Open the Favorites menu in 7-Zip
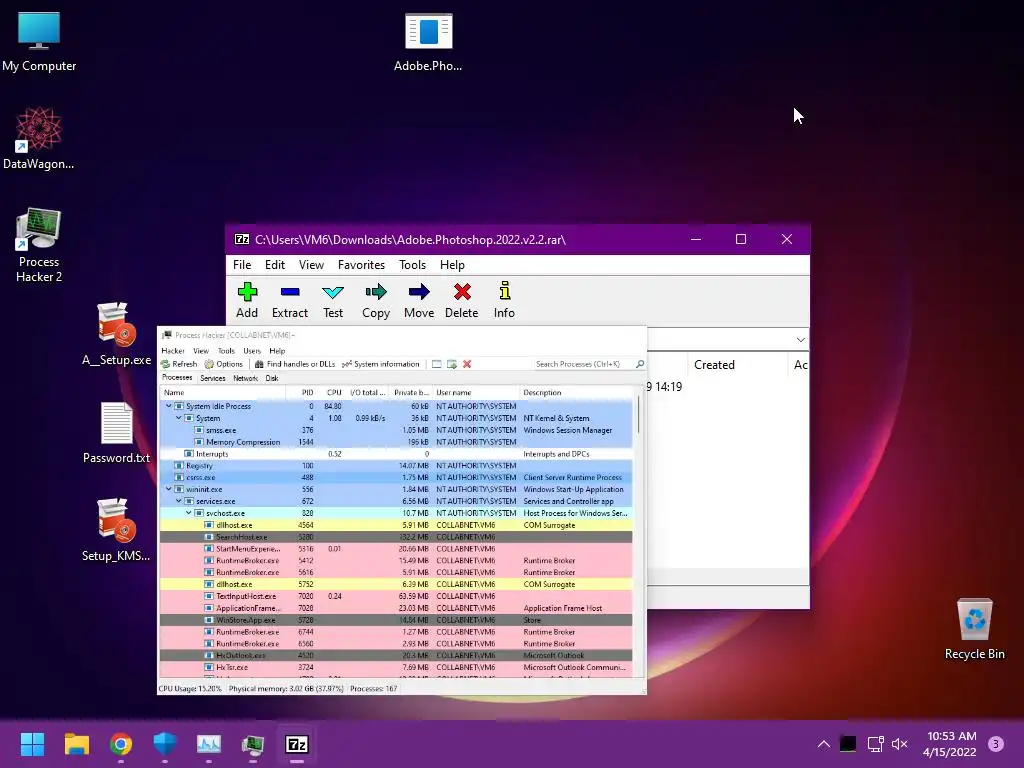This screenshot has width=1024, height=768. click(361, 264)
